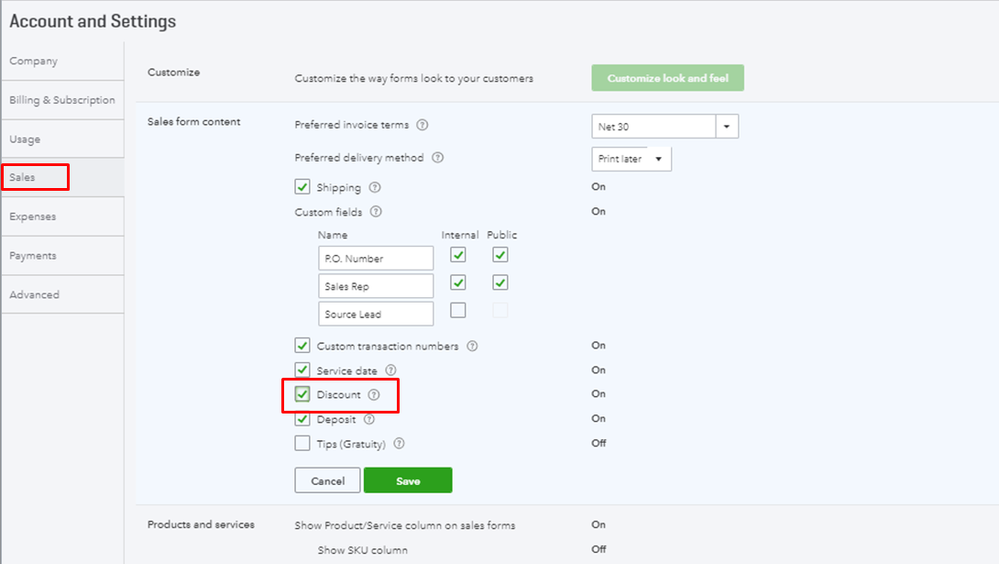Click help icon for Custom transaction numbers
The width and height of the screenshot is (999, 564).
[x=472, y=346]
